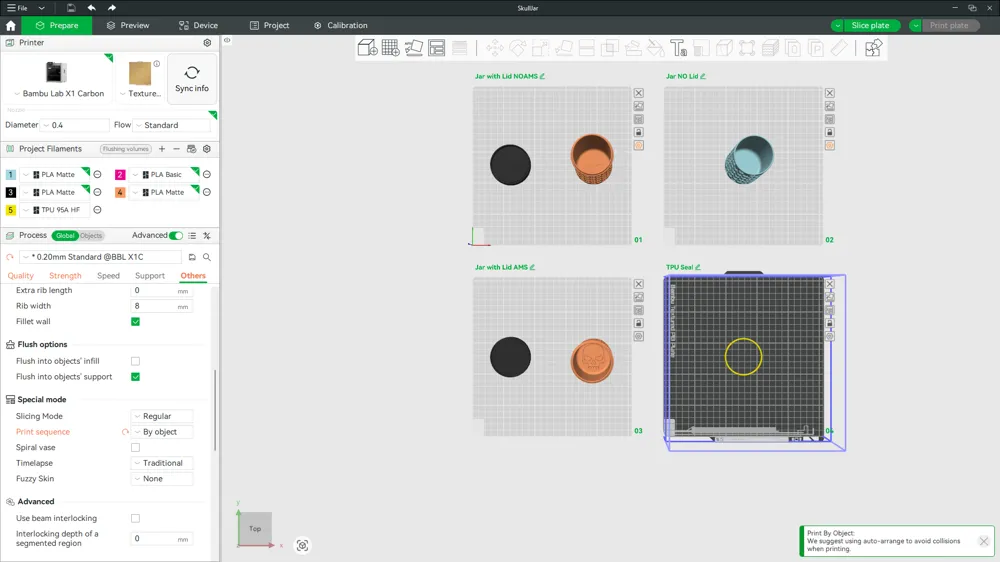Open Project Filaments settings gear
The height and width of the screenshot is (562, 1000).
(x=207, y=149)
